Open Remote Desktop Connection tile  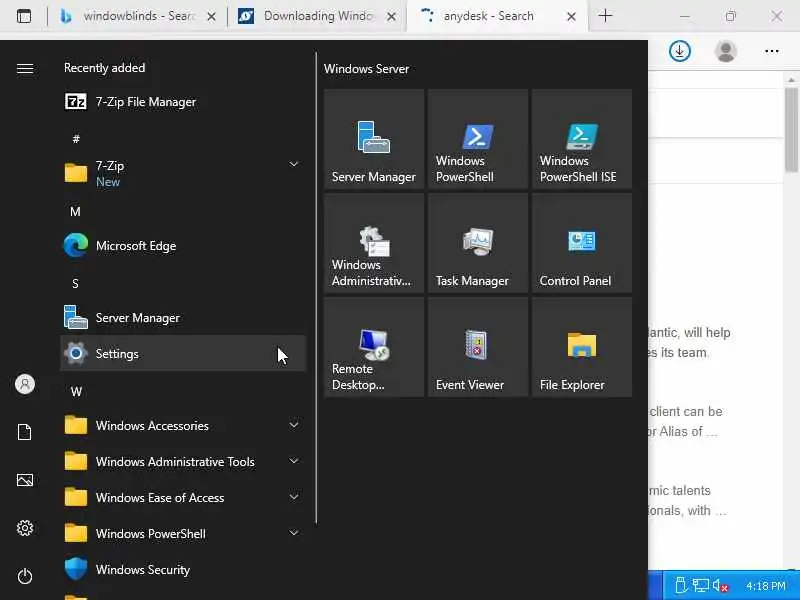point(373,347)
